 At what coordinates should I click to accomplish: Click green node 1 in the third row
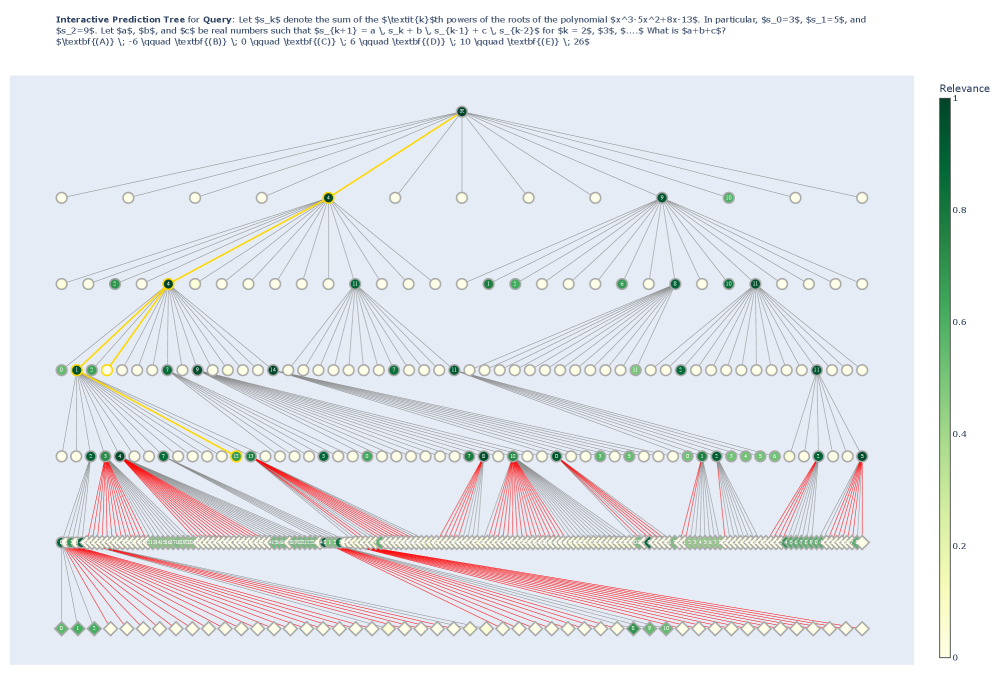point(488,284)
